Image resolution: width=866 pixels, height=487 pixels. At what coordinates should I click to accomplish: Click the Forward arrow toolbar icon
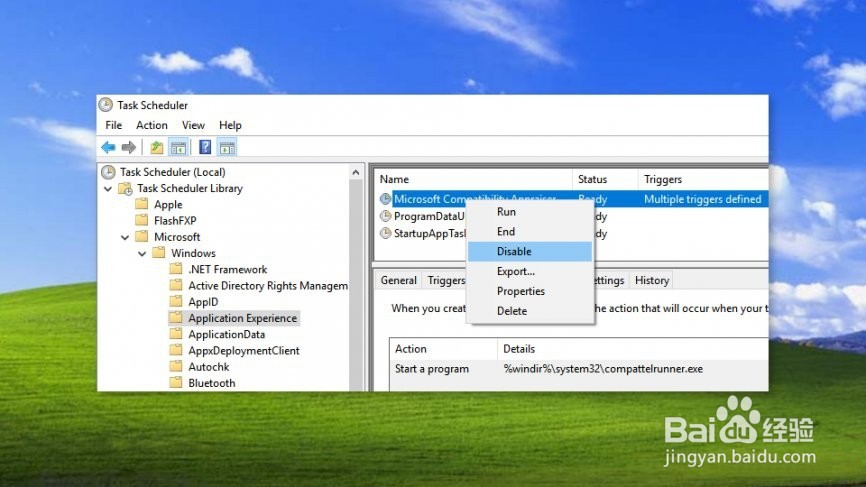(129, 147)
